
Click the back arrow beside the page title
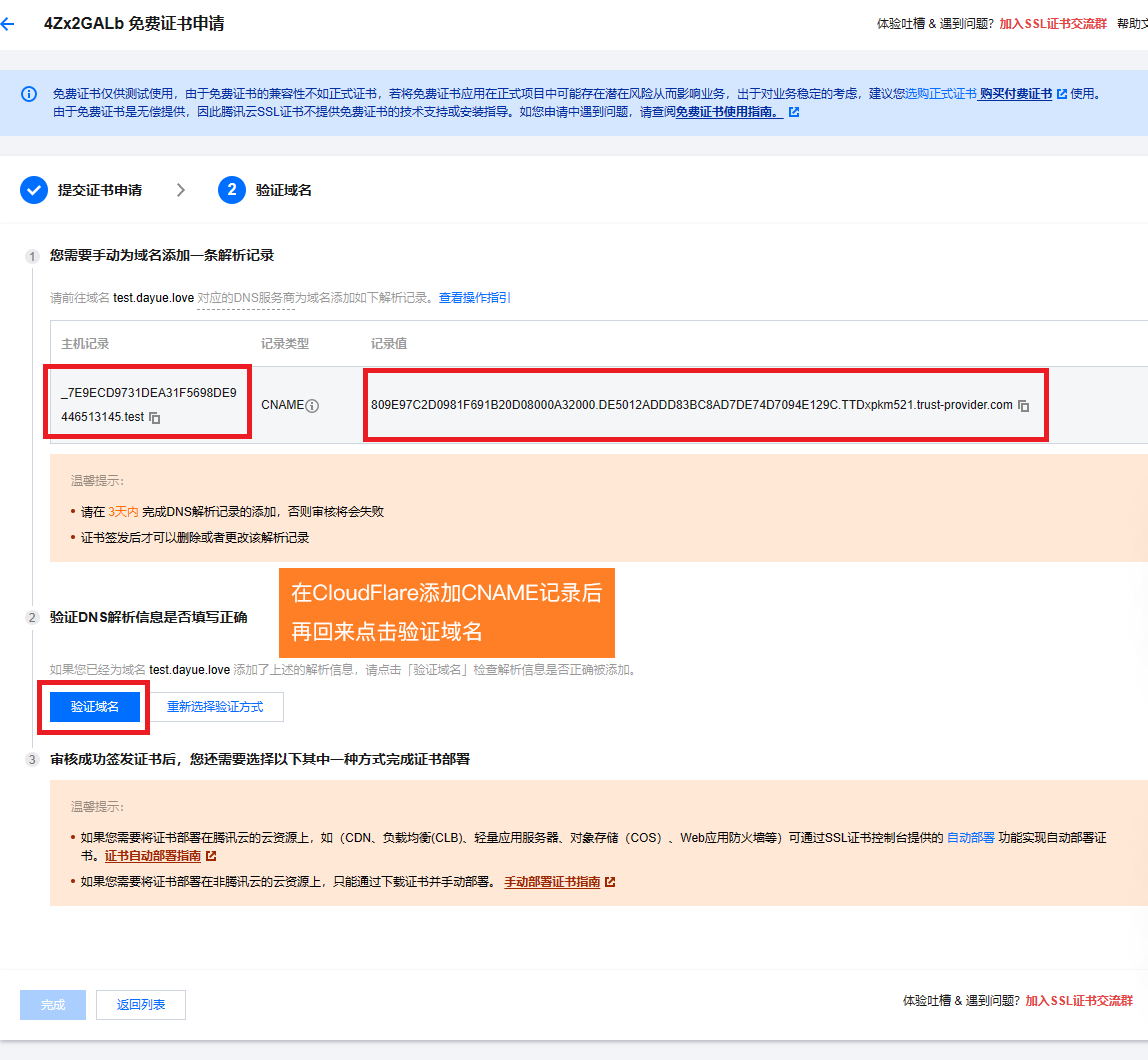pos(9,24)
